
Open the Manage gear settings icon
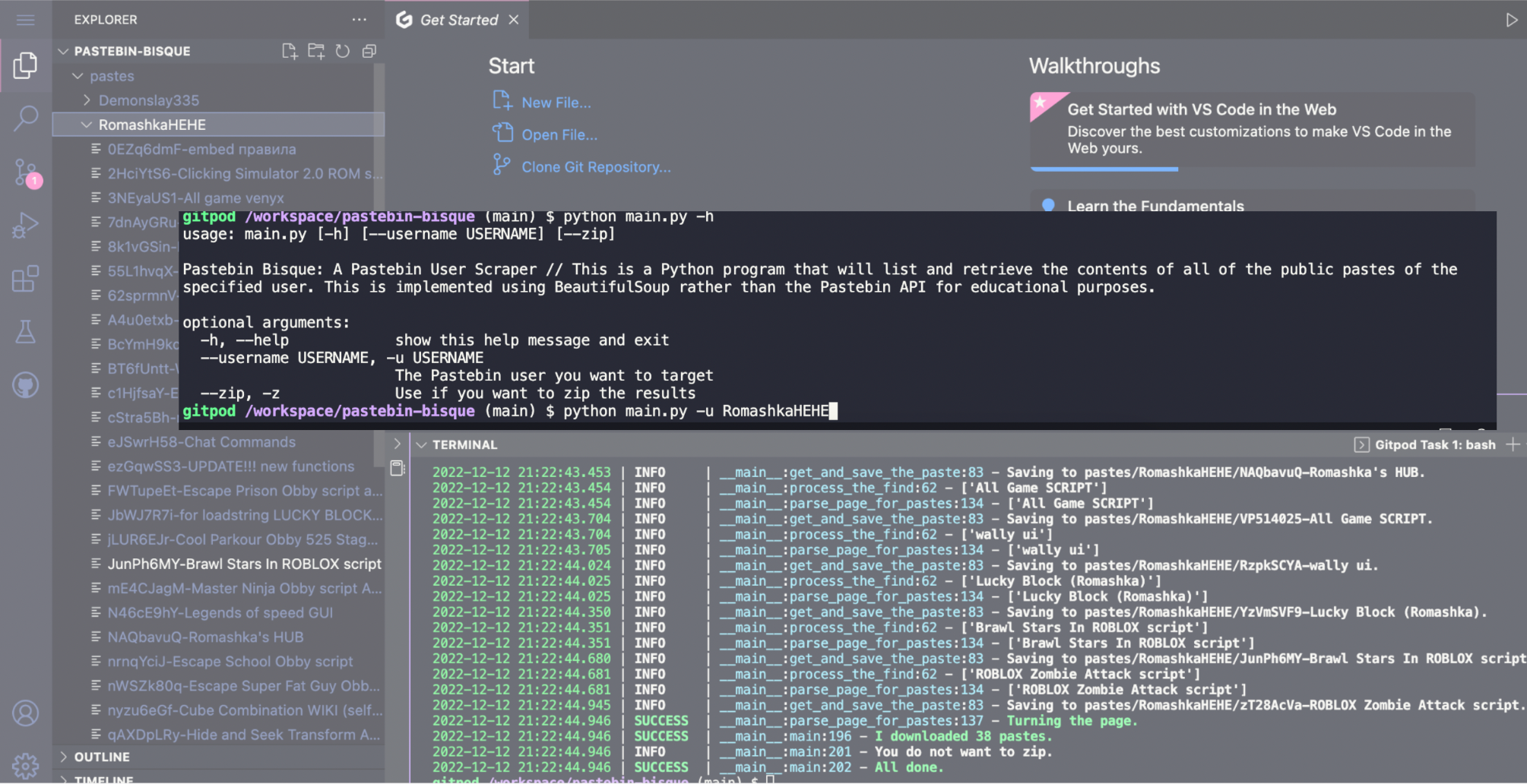(25, 765)
